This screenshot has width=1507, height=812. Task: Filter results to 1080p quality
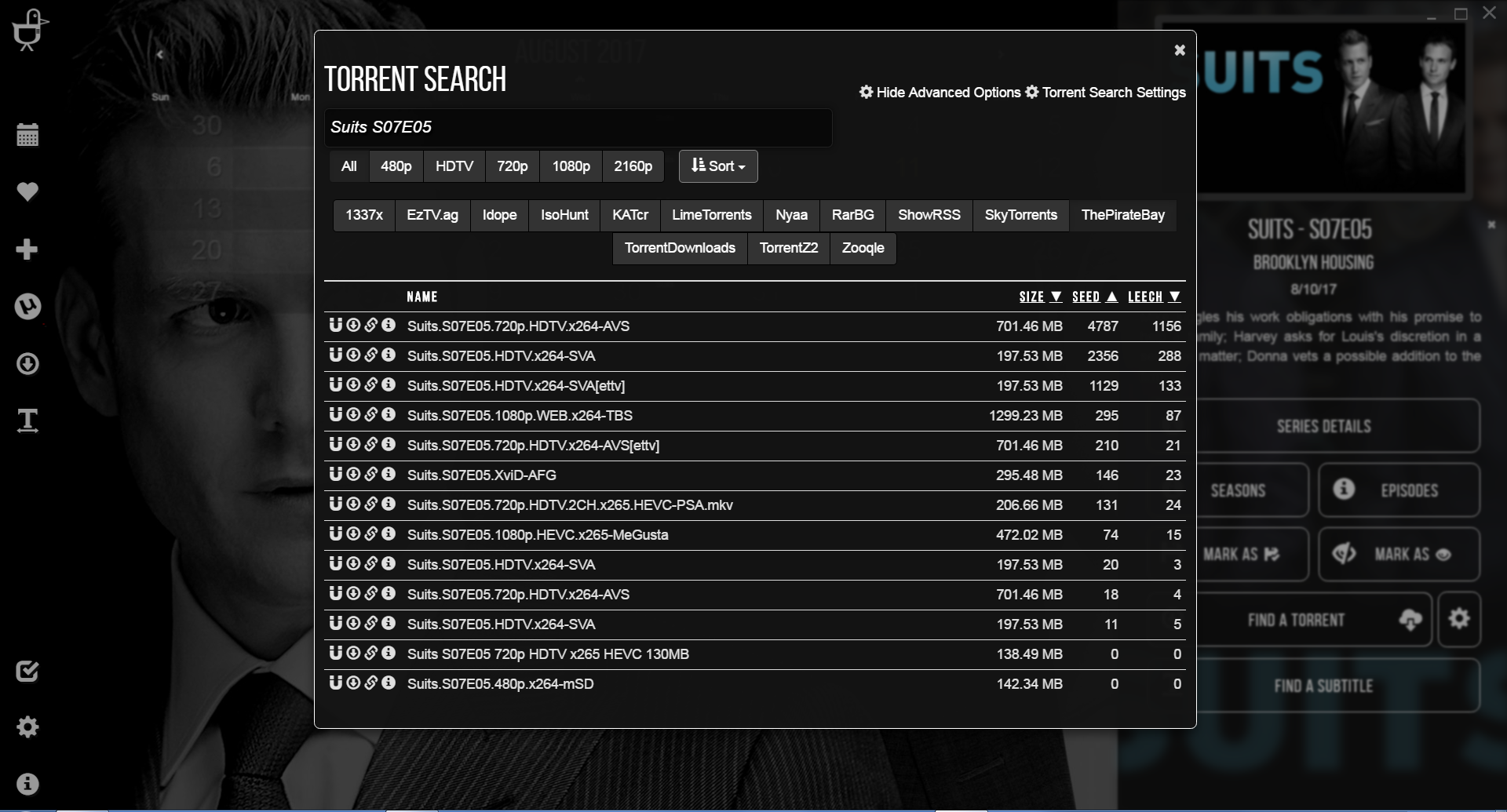(x=571, y=166)
